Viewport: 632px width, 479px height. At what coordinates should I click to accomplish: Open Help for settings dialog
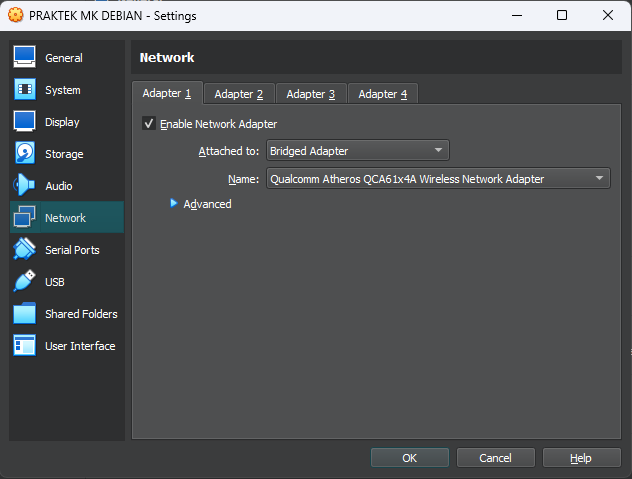click(581, 458)
